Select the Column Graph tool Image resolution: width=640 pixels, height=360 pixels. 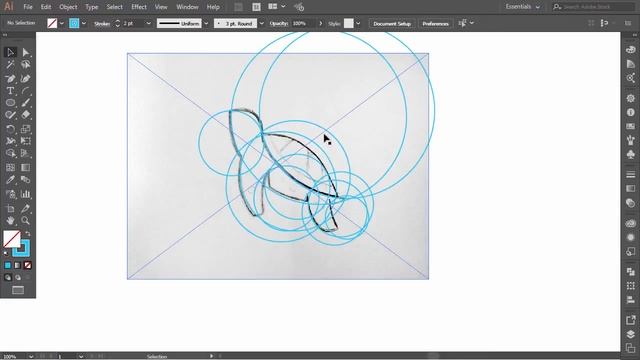pyautogui.click(x=25, y=194)
